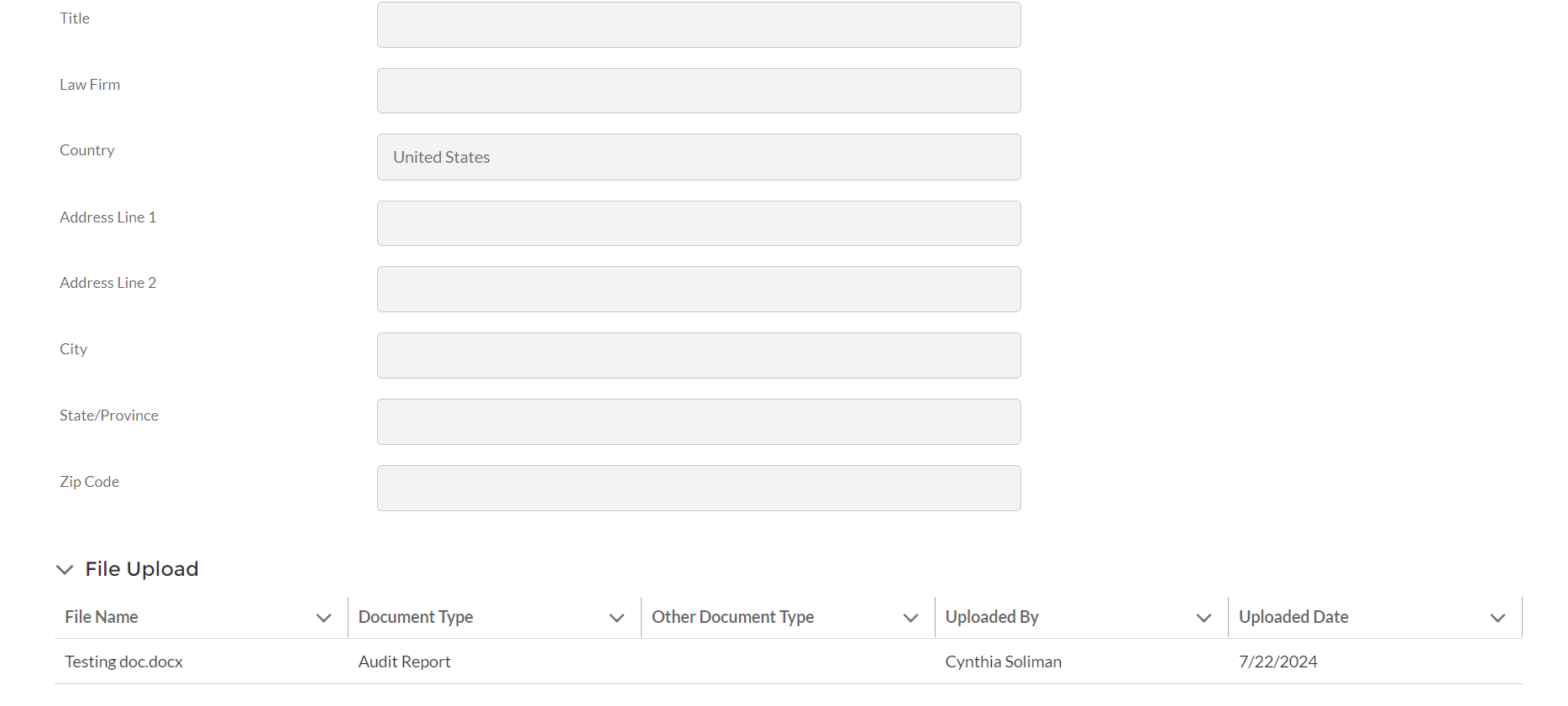The height and width of the screenshot is (706, 1568).
Task: Click the Title input field
Action: 699,24
